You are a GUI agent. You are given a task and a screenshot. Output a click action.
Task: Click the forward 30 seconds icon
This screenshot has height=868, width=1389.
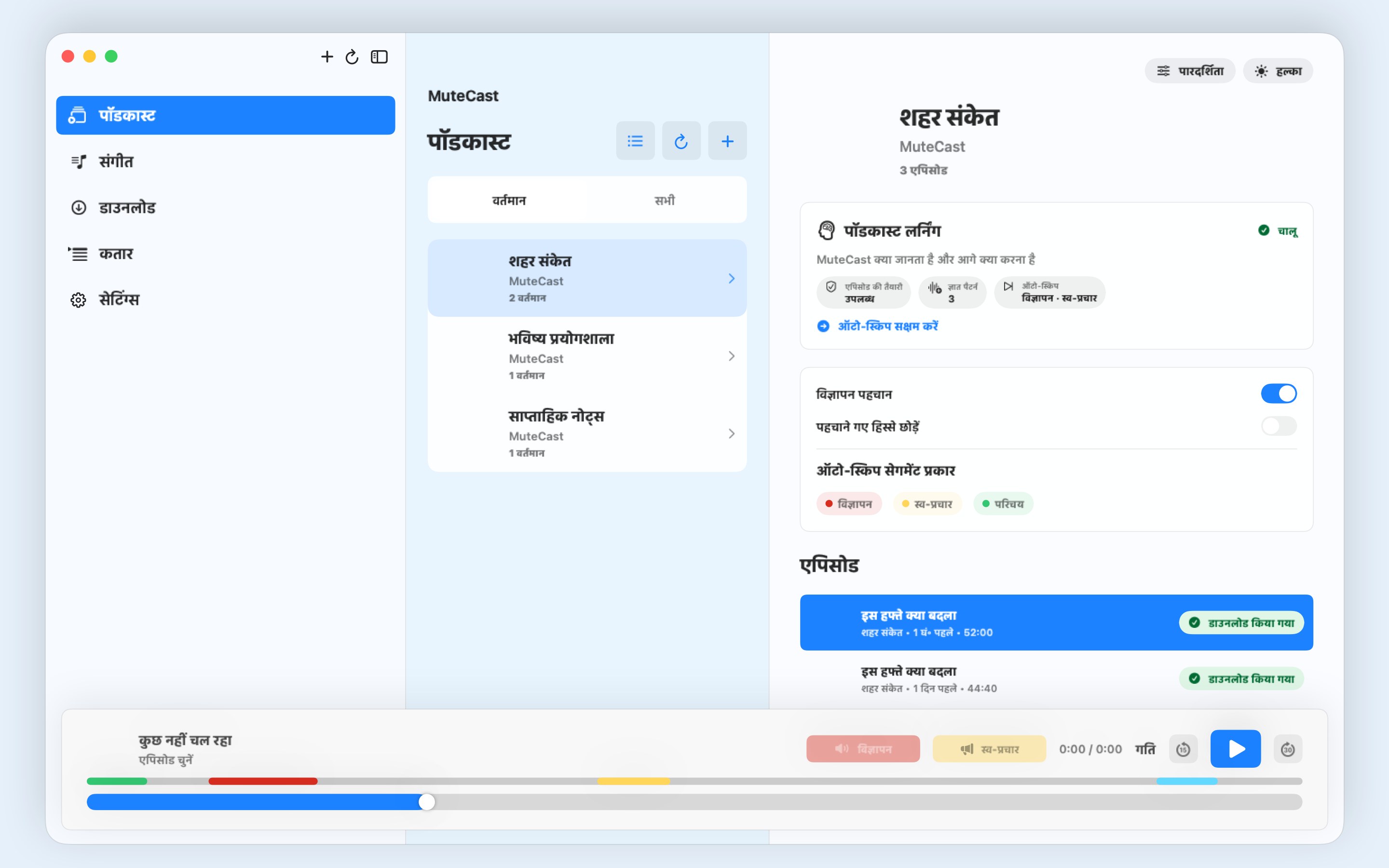(x=1287, y=748)
